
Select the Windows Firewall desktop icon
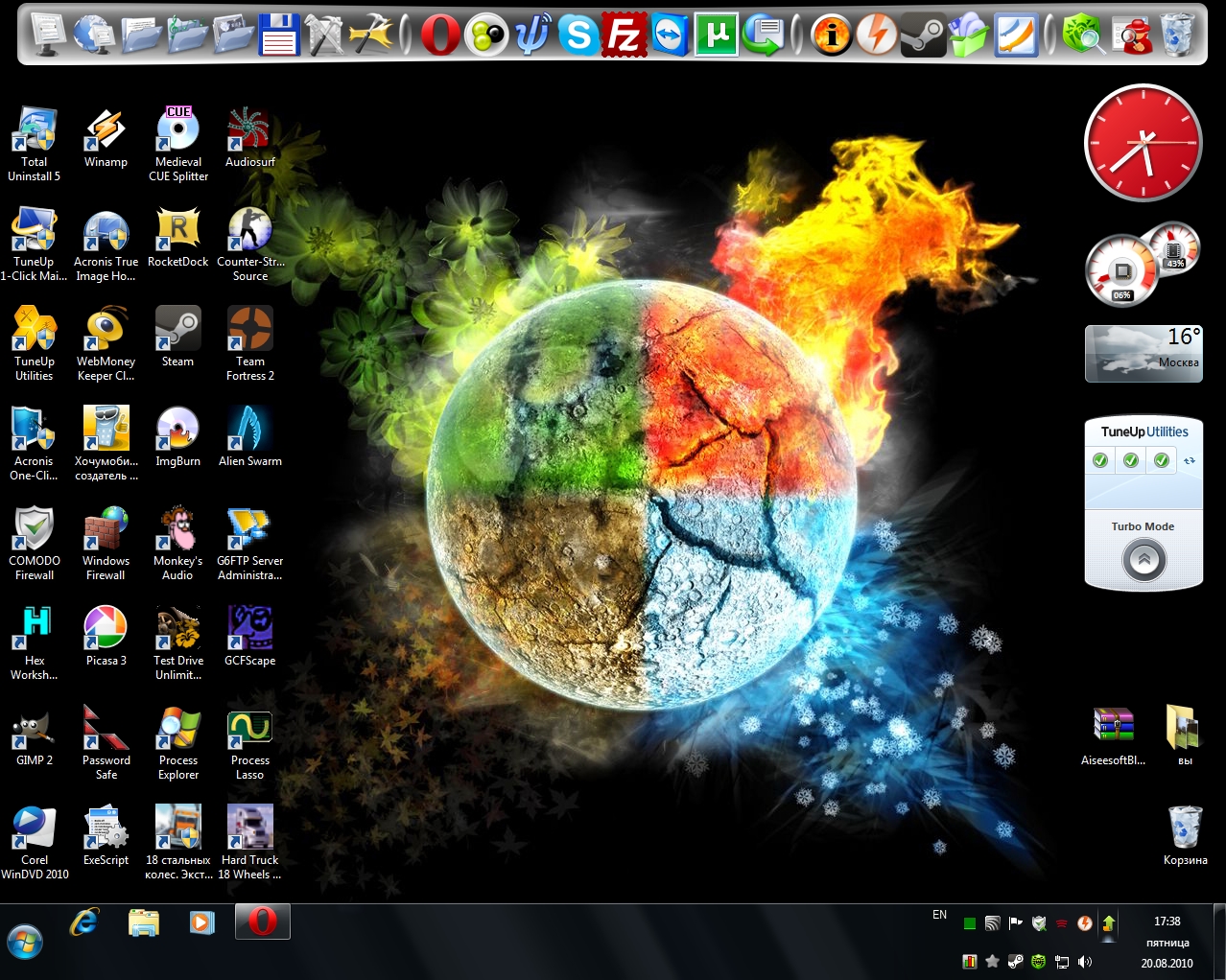[x=106, y=544]
